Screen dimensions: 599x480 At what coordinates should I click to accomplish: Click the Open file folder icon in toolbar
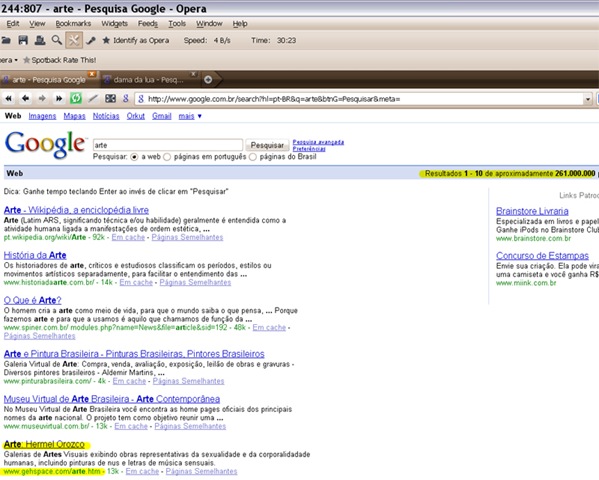[5, 40]
